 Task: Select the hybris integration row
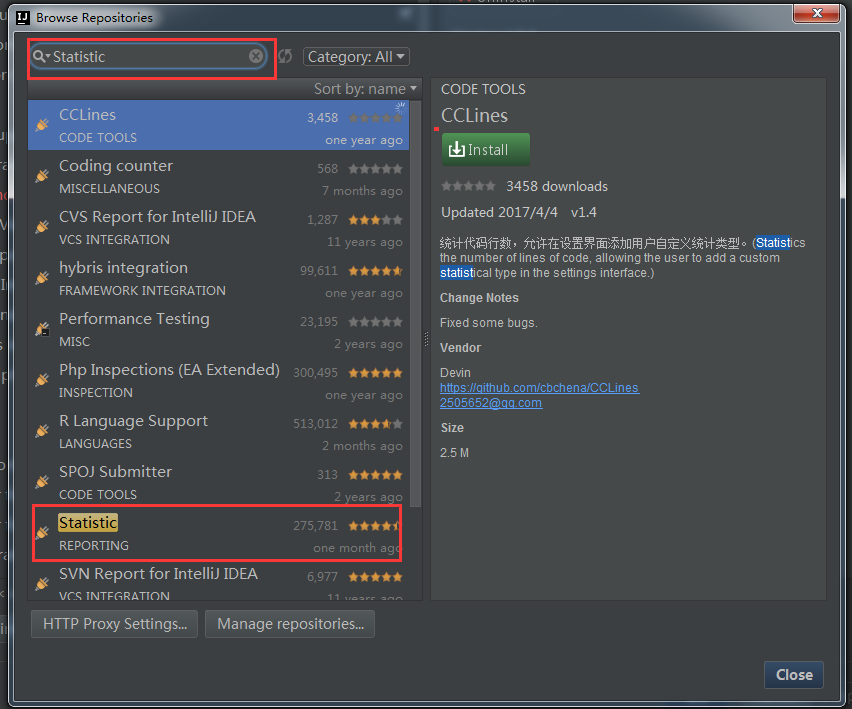click(218, 278)
